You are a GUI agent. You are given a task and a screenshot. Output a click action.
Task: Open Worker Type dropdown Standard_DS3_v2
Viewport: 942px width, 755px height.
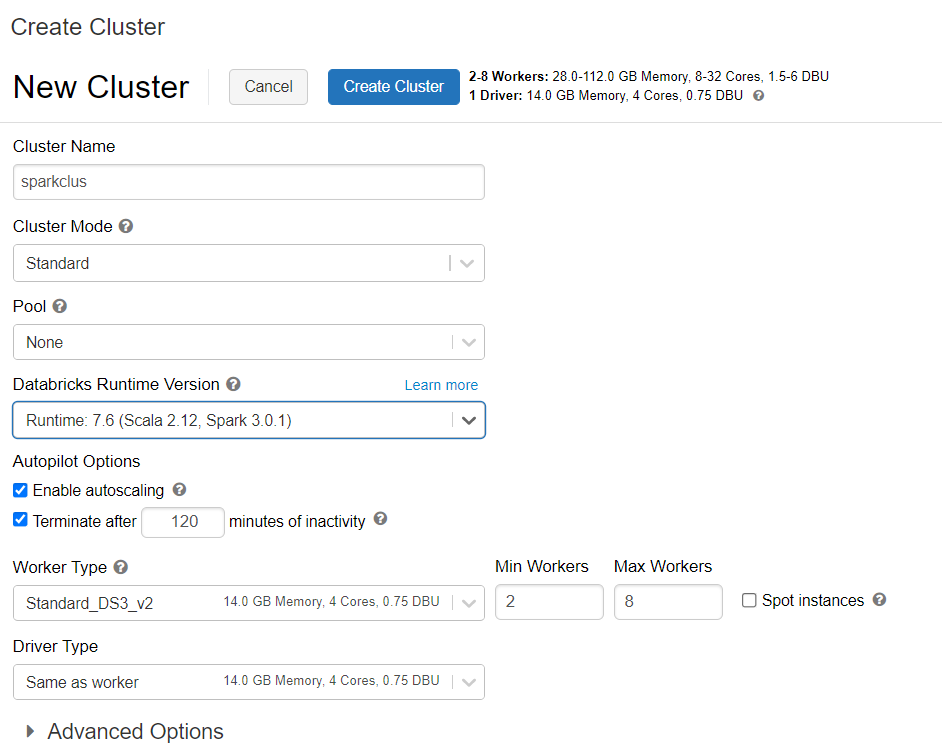[249, 603]
